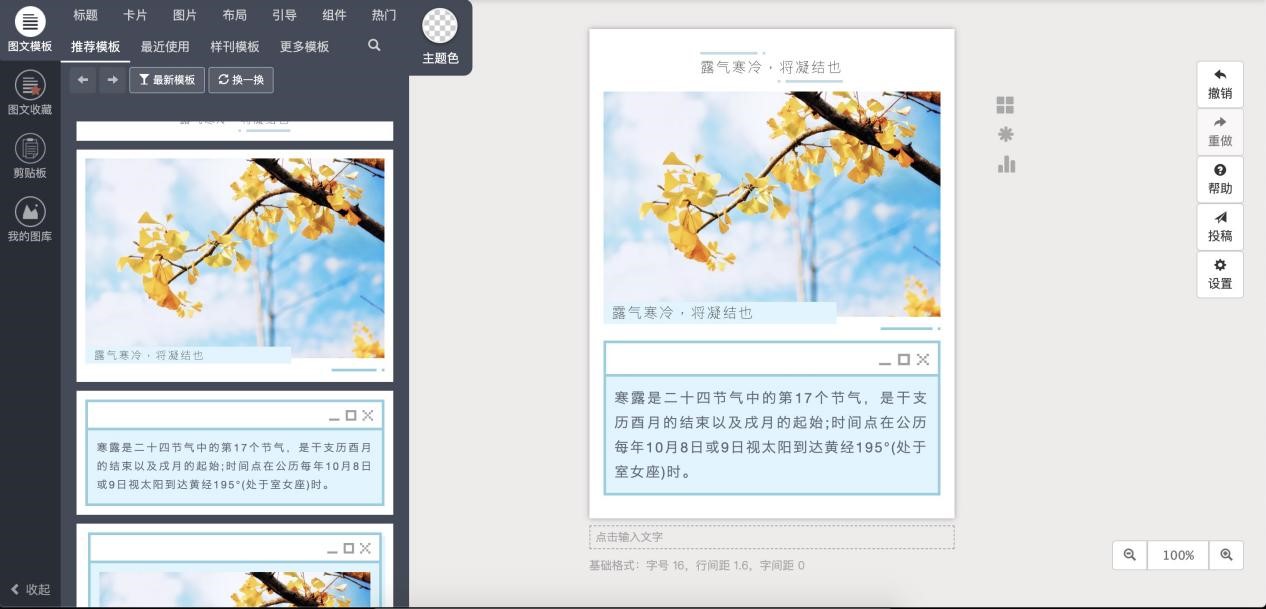This screenshot has height=609, width=1266.
Task: Click the 寒露 paragraph text in the canvas
Action: click(x=772, y=434)
